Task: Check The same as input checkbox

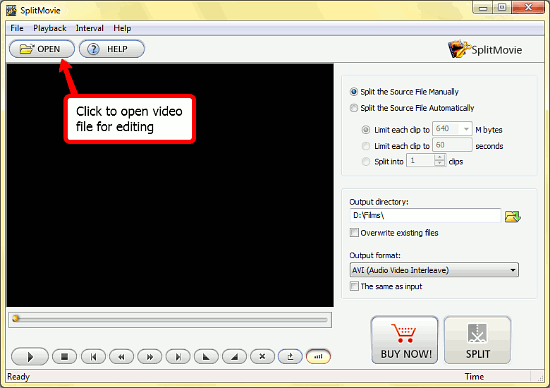Action: click(354, 286)
